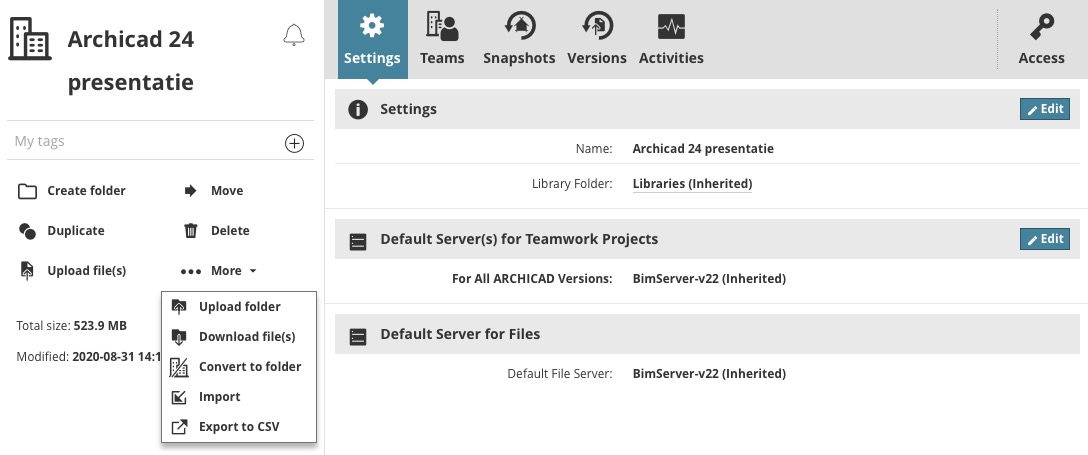Click the Duplicate icon
Screen dimensions: 1088x455
click(x=27, y=231)
